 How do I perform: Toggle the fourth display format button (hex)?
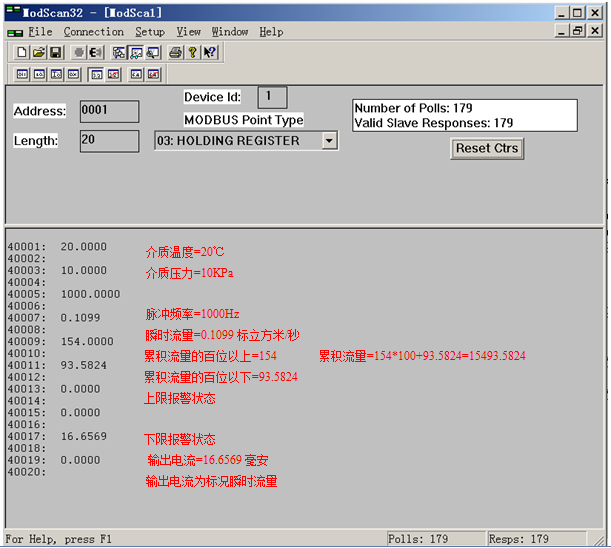pos(74,74)
